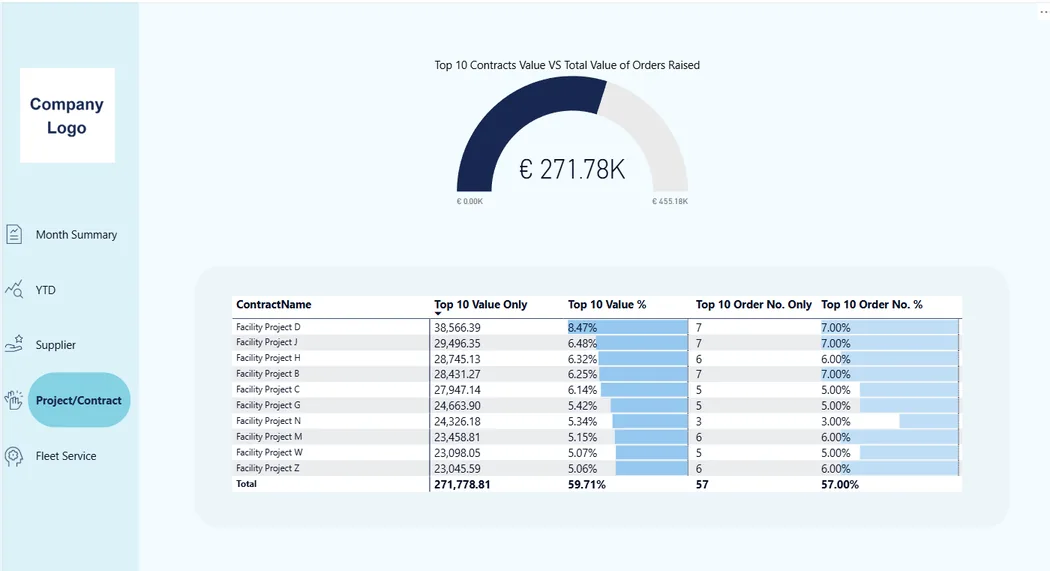Screen dimensions: 1050x571
Task: Click the € 0.00K gauge minimum label
Action: [x=469, y=201]
